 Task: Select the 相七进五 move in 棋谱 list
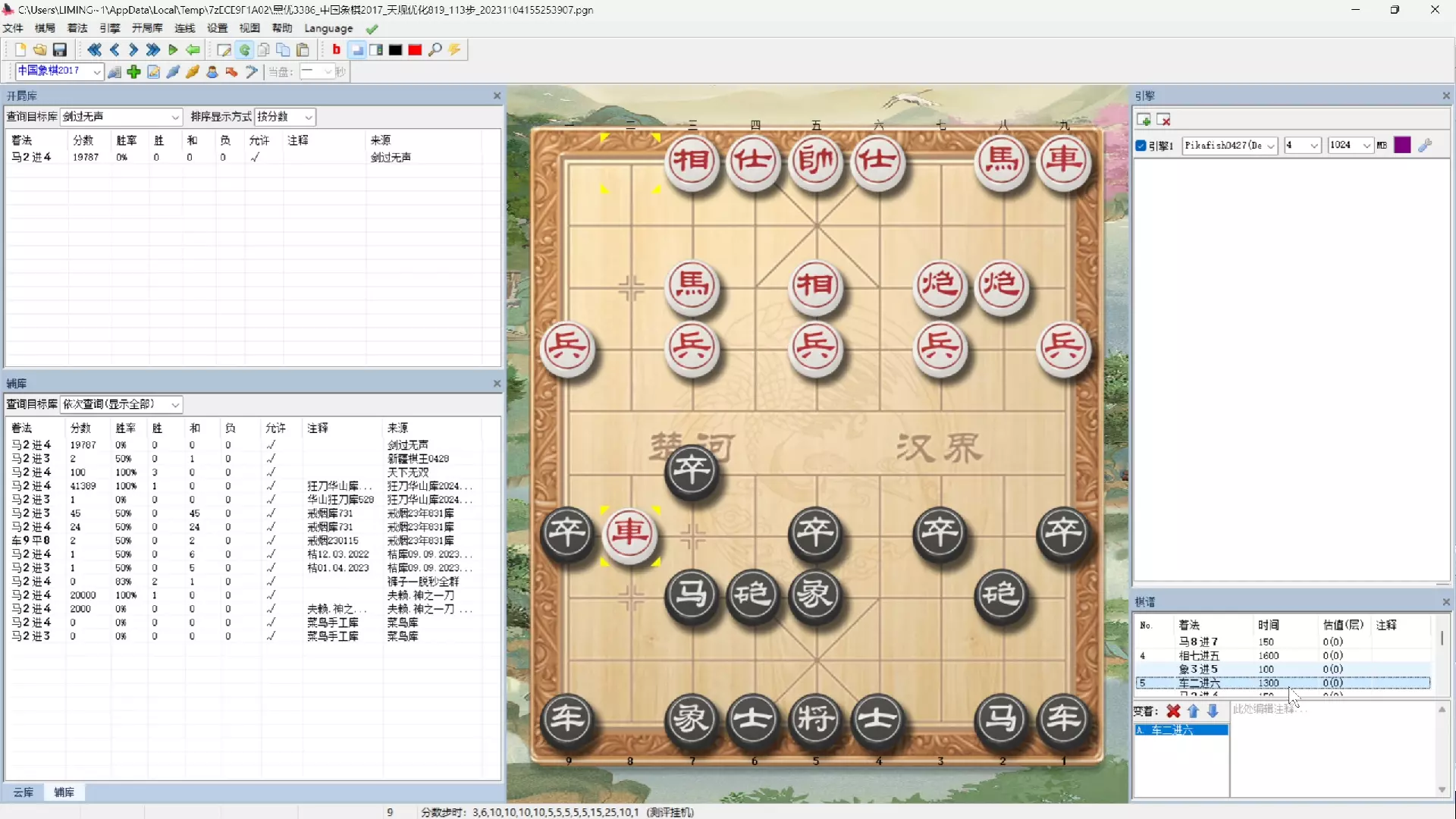(1199, 656)
